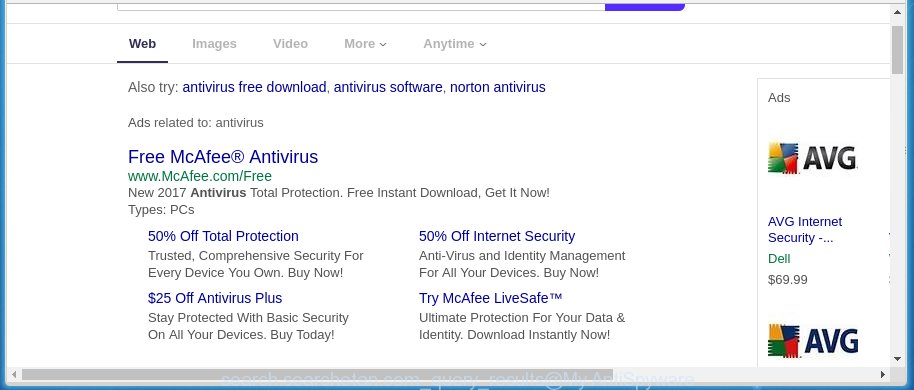This screenshot has height=390, width=914.
Task: Click the horizontal scrollbar right arrow
Action: pos(883,374)
